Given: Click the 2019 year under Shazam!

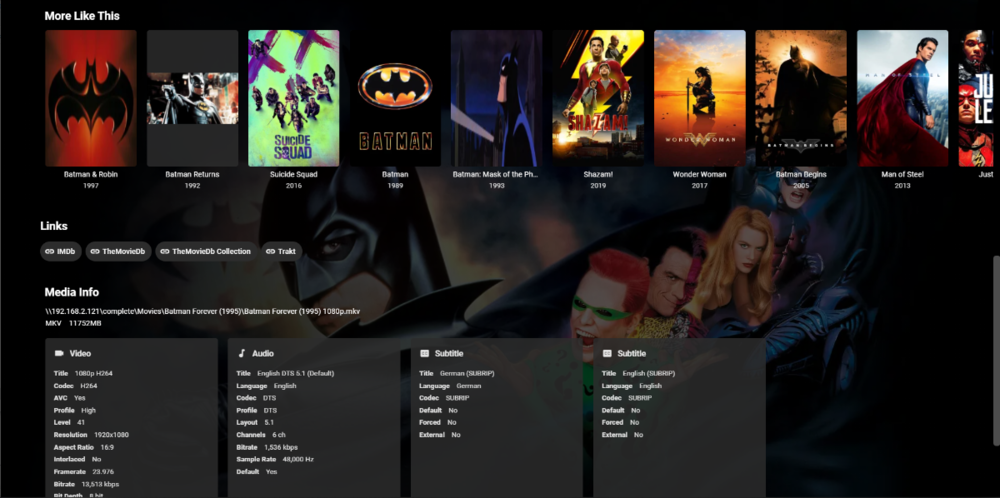Looking at the screenshot, I should tap(598, 186).
